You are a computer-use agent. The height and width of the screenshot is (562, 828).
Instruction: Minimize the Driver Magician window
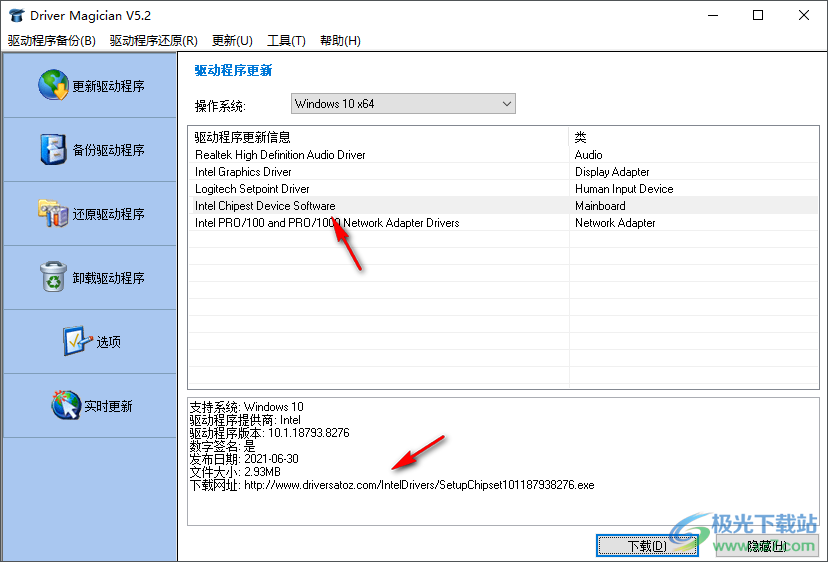point(712,15)
